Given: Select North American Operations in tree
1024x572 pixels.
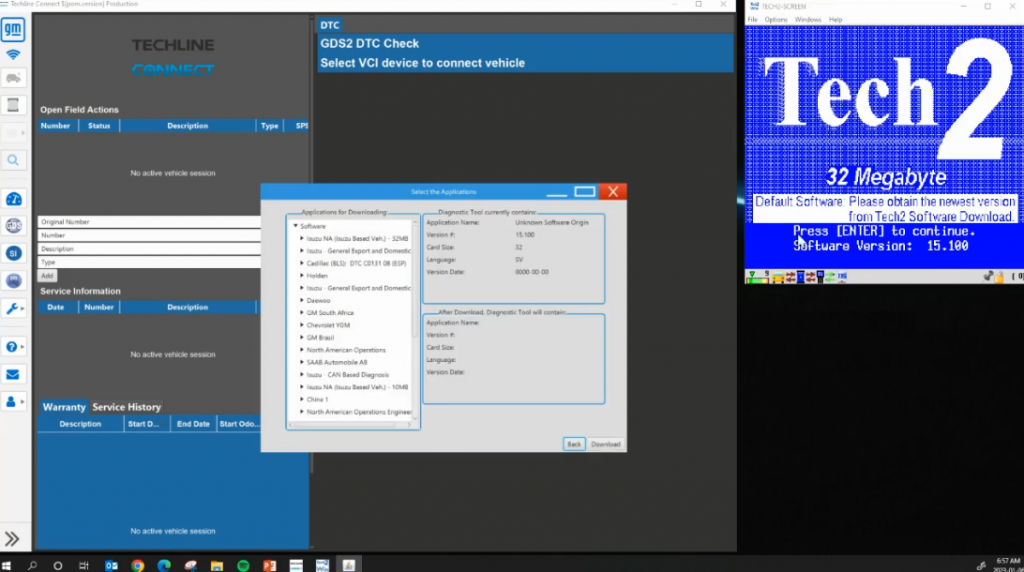Looking at the screenshot, I should [x=346, y=350].
